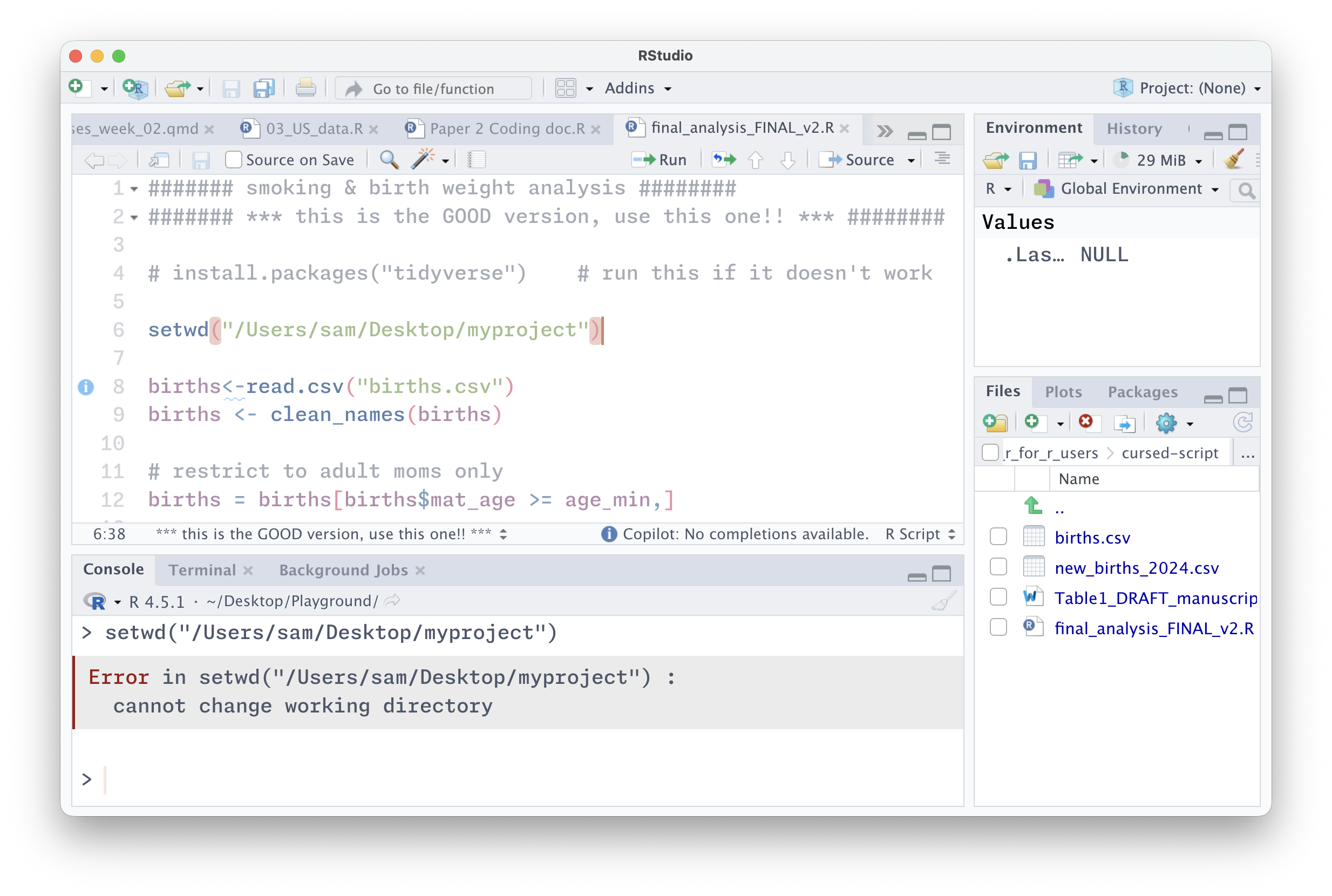
Task: Open the Addins dropdown
Action: pos(638,88)
